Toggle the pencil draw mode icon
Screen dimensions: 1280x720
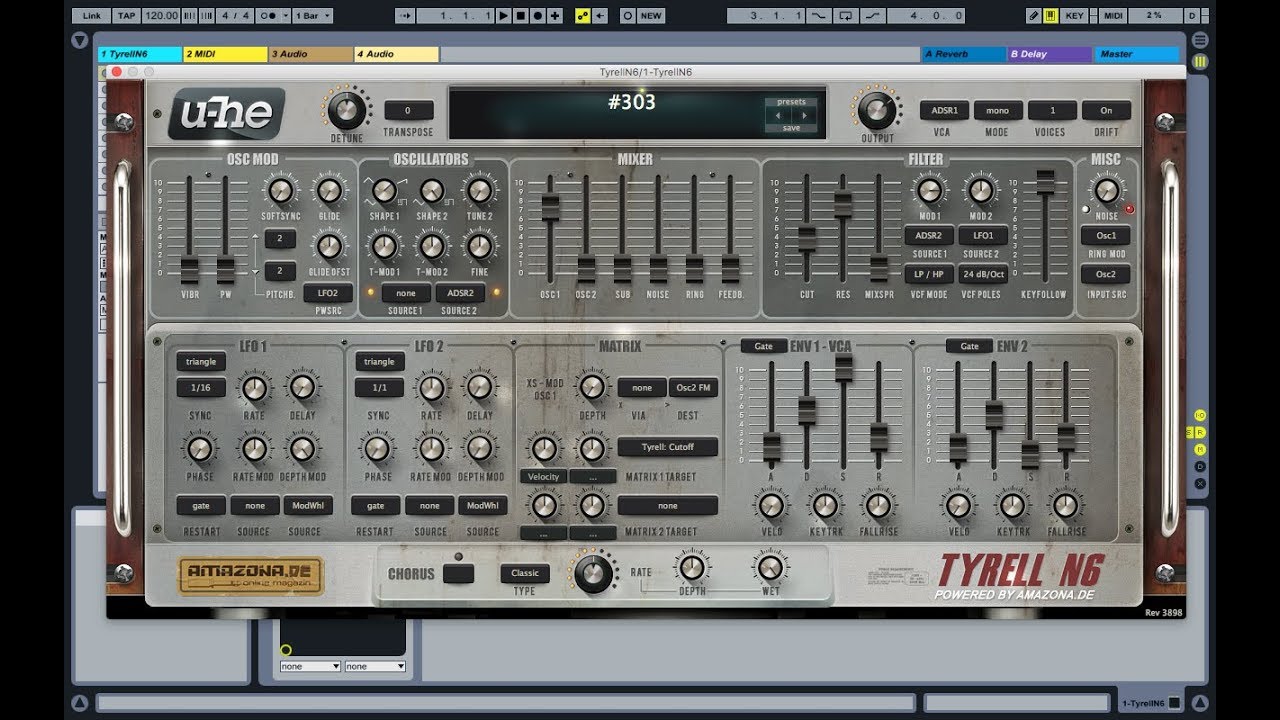point(1033,16)
